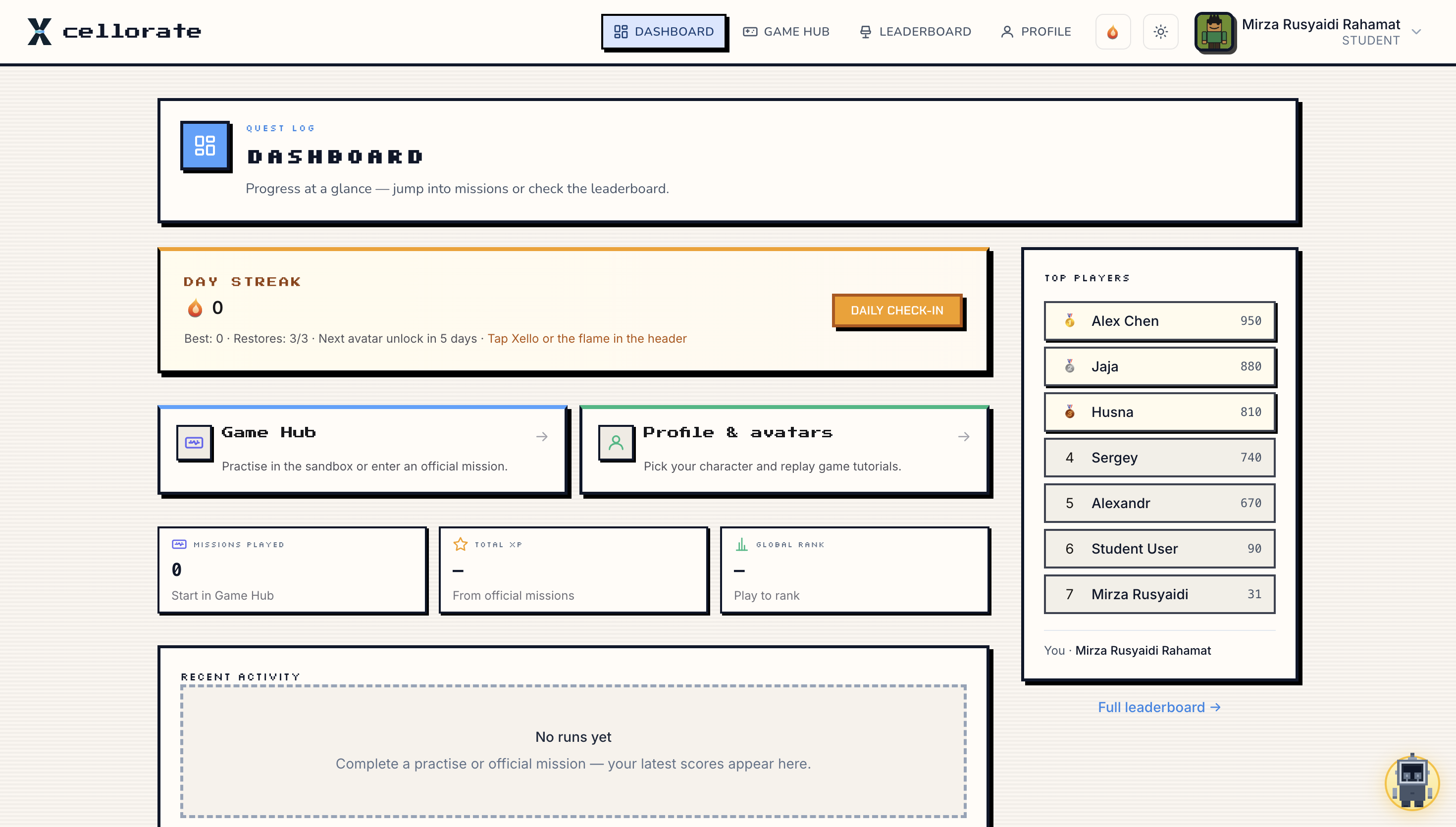Click Alex Chen's 950 score
This screenshot has width=1456, height=827.
[1250, 321]
